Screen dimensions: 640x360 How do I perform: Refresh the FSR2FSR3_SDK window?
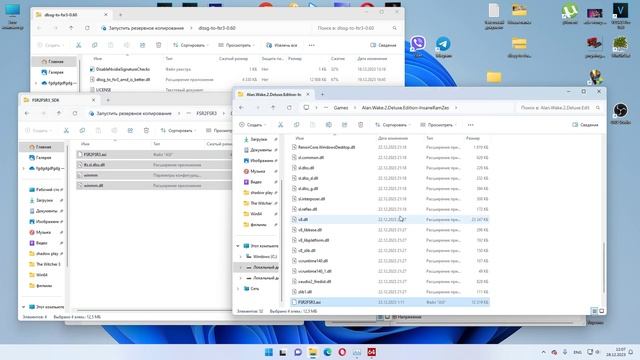coord(75,113)
